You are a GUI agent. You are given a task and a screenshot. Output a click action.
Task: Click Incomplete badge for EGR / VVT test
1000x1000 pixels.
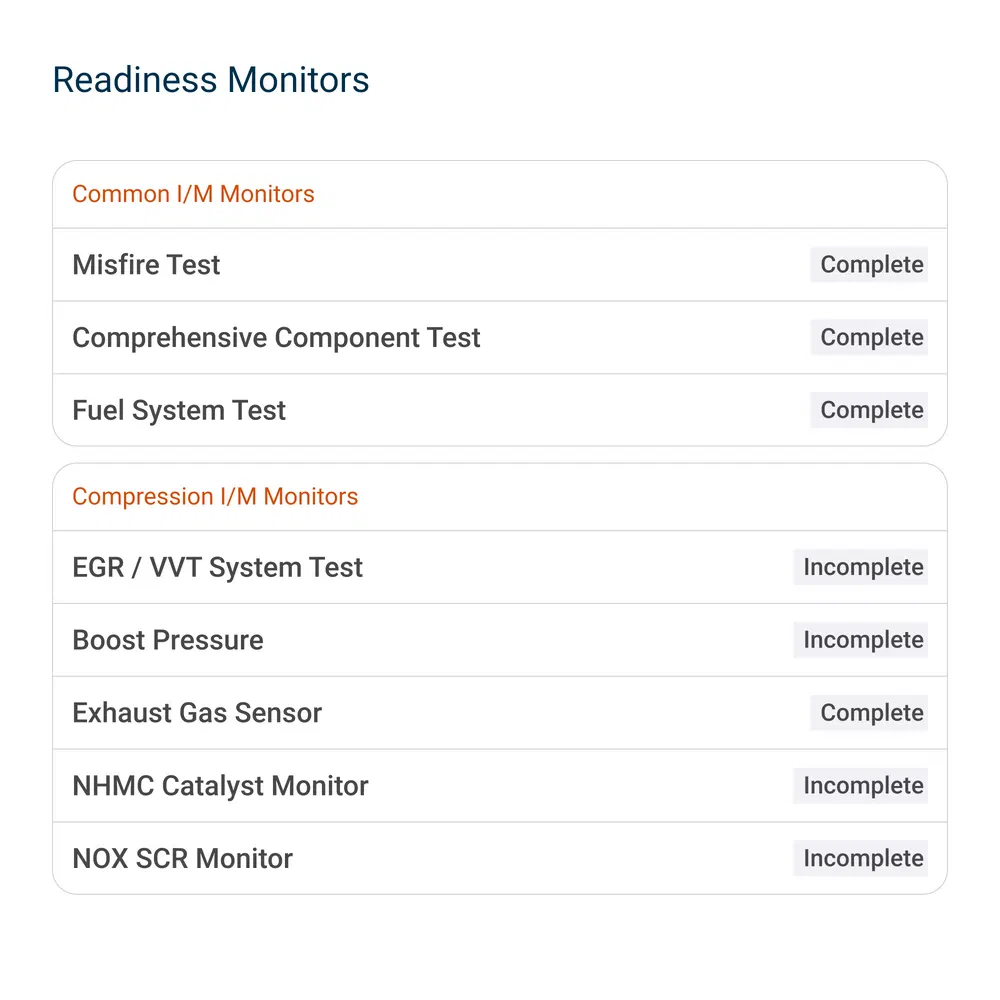click(860, 567)
